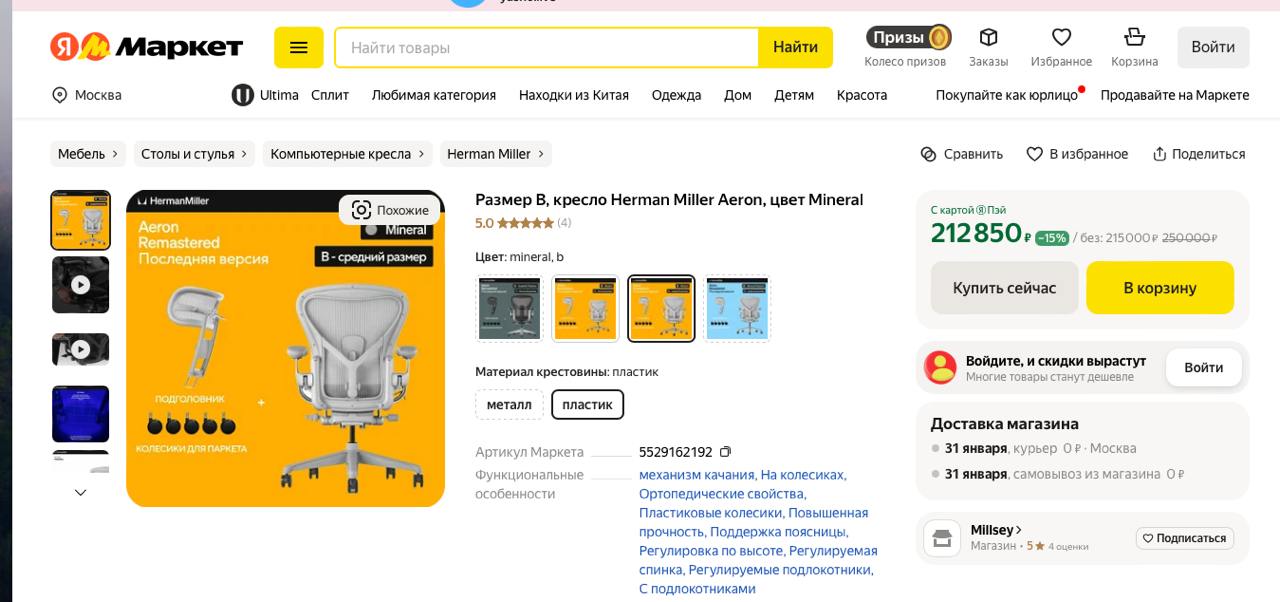Open the Favorites heart icon in header
Viewport: 1280px width, 602px height.
(1061, 38)
